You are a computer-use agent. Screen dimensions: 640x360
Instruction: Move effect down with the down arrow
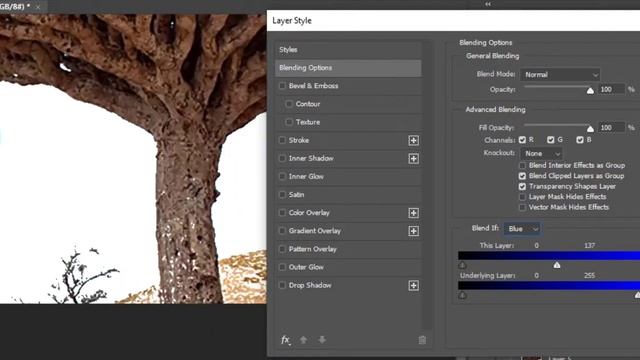(322, 340)
